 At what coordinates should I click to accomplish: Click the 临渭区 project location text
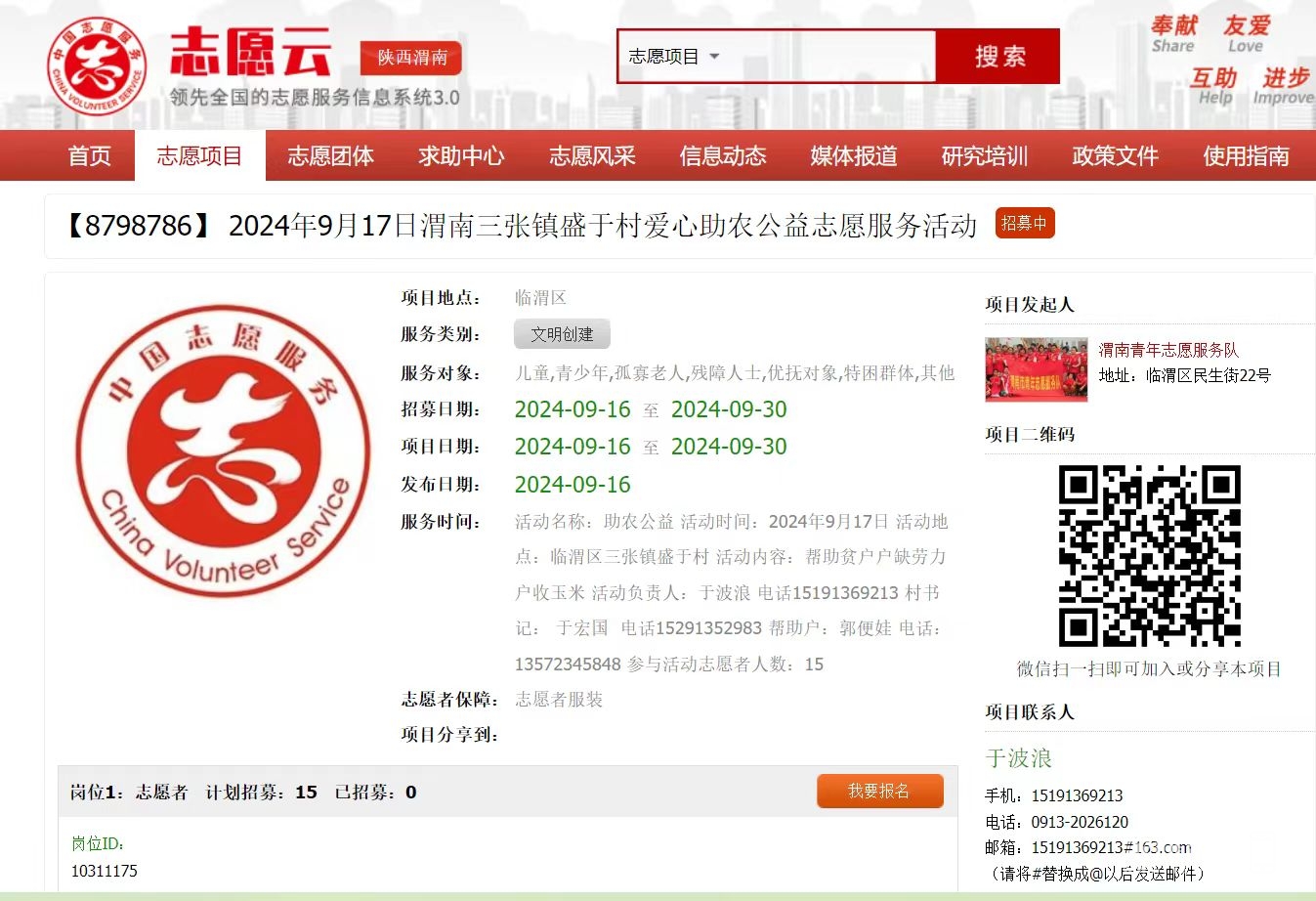(540, 298)
